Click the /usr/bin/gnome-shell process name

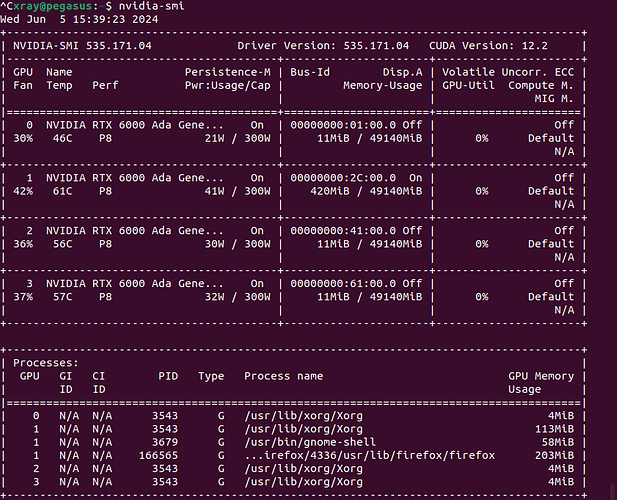310,442
